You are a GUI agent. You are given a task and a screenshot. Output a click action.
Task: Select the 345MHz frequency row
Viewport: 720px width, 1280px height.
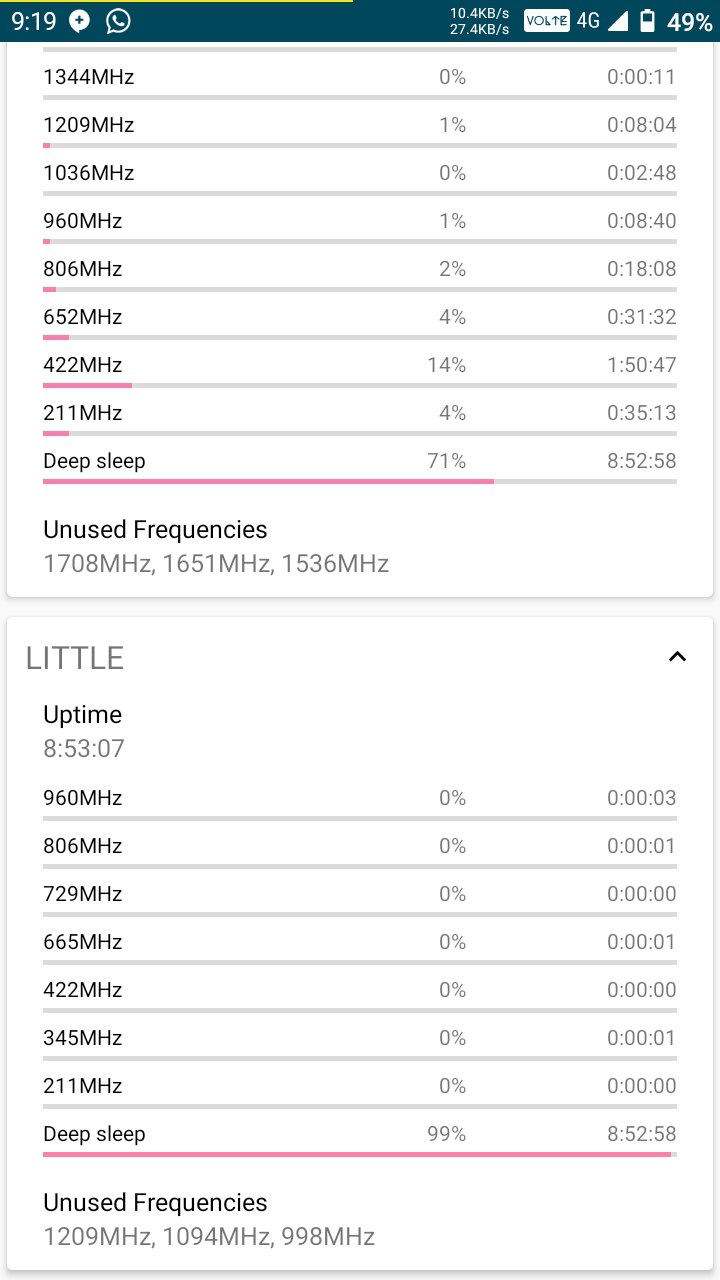point(360,1043)
